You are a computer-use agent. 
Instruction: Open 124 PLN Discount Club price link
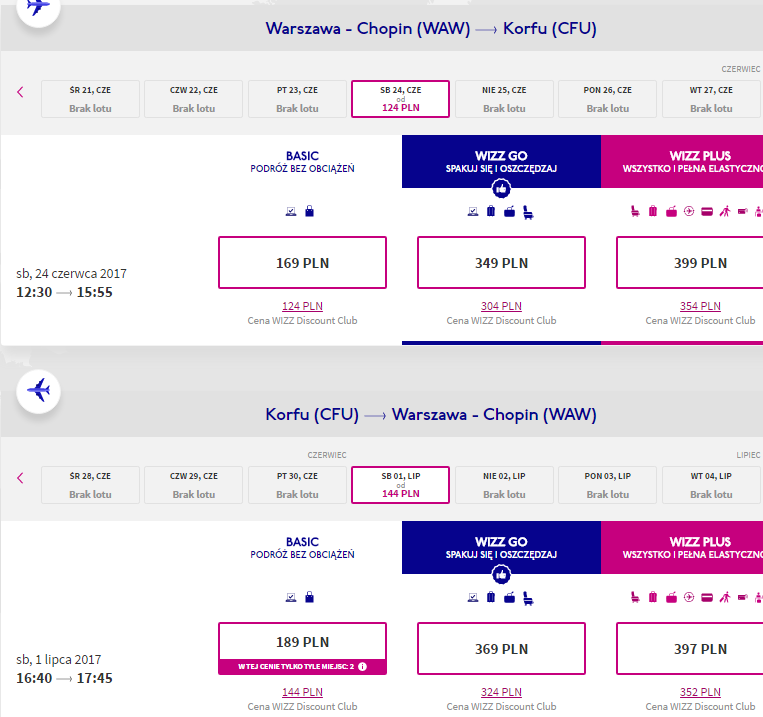pos(302,306)
